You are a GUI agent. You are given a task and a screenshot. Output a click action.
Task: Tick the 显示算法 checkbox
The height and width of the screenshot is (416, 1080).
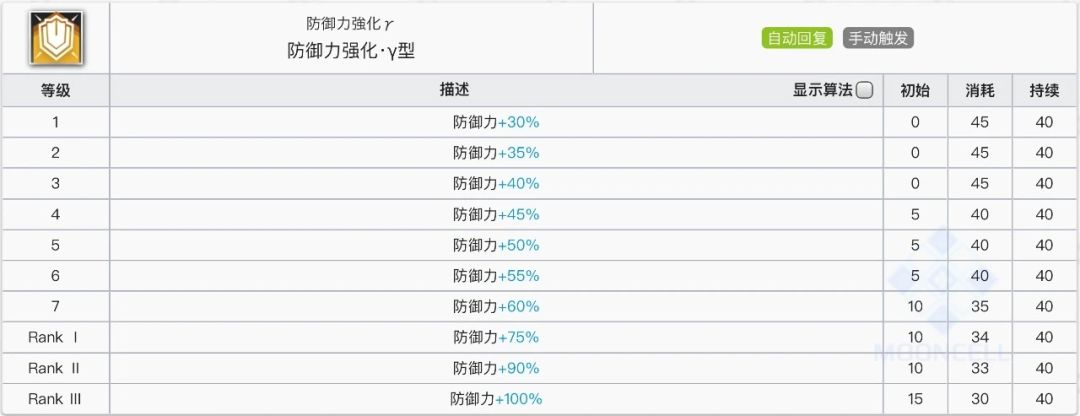pyautogui.click(x=865, y=90)
